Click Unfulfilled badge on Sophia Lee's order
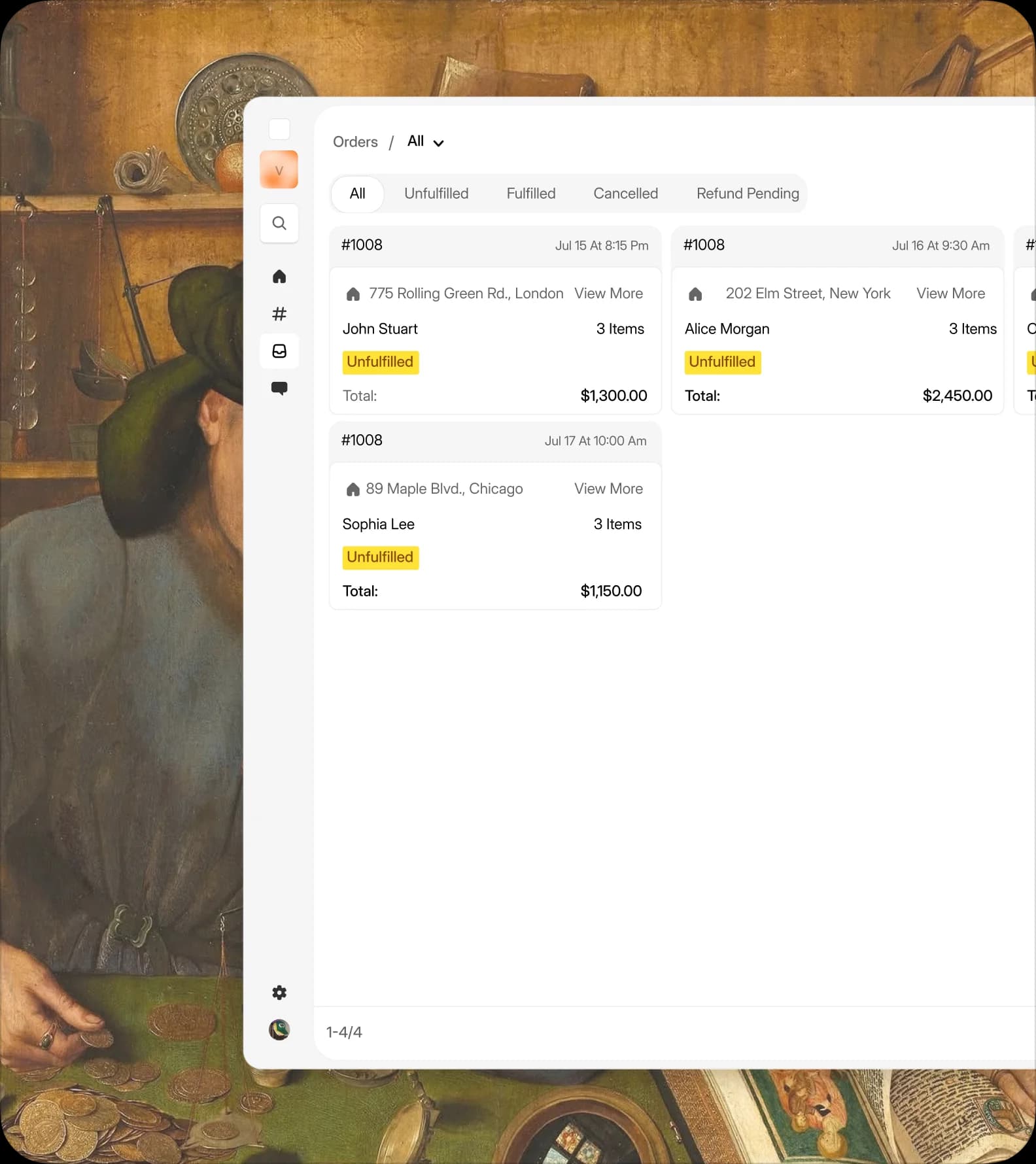 point(380,557)
